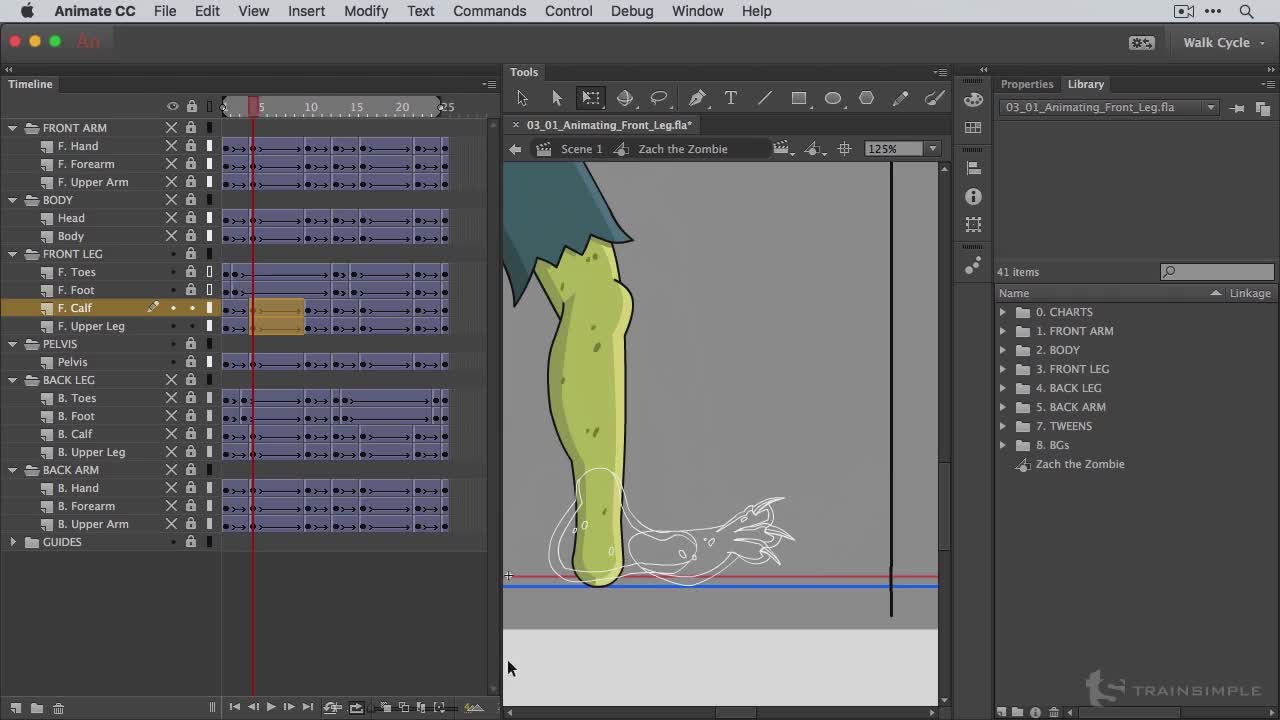Image resolution: width=1280 pixels, height=720 pixels.
Task: Click the pin library icon
Action: 1238,108
